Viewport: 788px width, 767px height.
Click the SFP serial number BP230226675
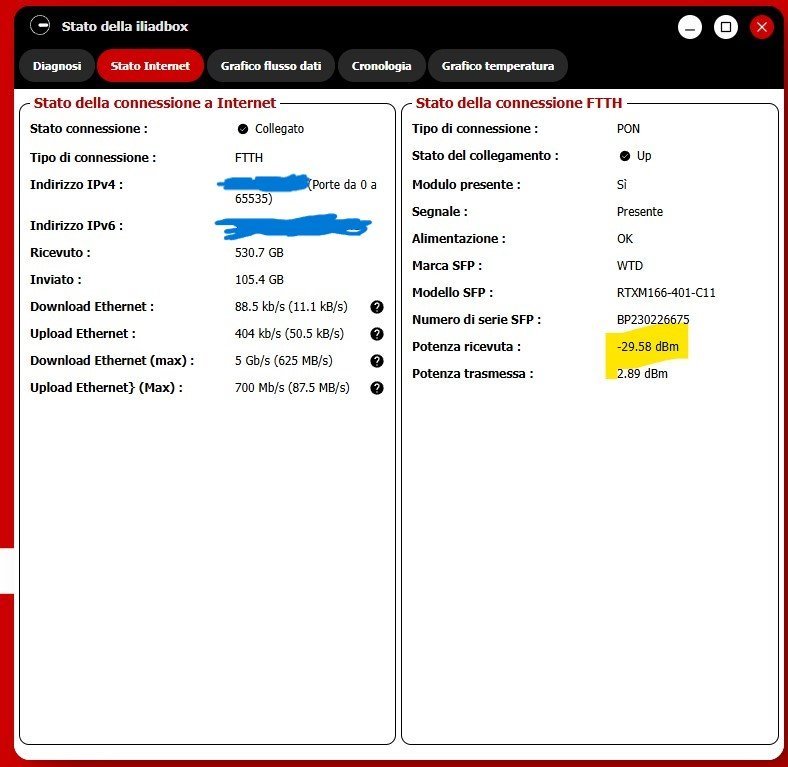point(653,320)
